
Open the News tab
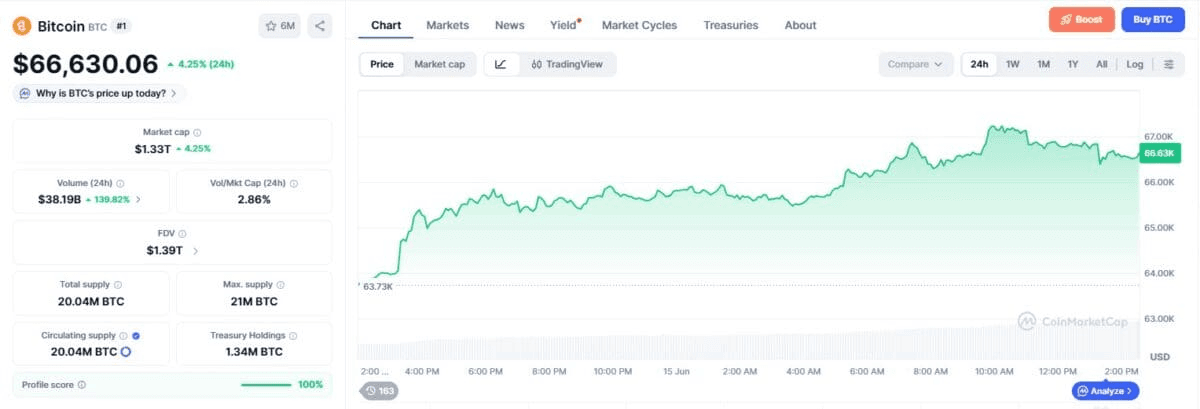tap(509, 25)
